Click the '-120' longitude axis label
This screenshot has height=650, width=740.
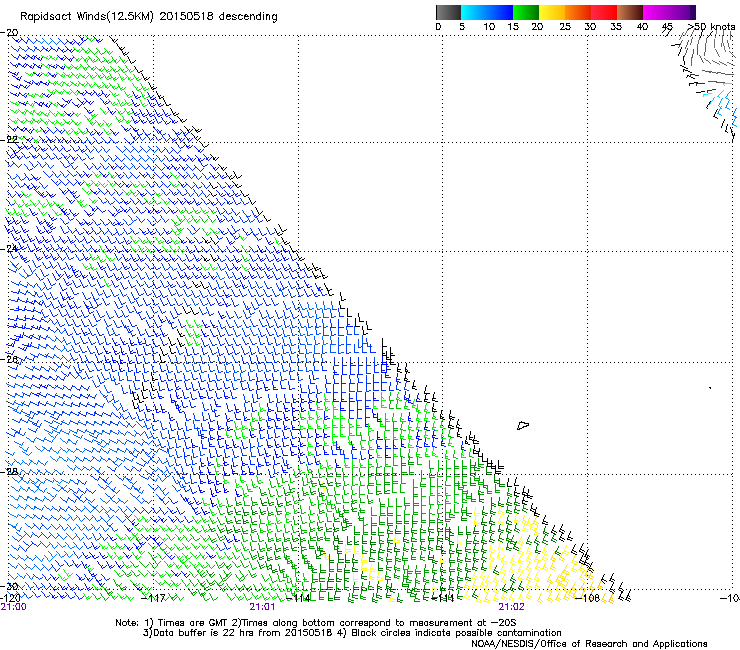(10, 598)
